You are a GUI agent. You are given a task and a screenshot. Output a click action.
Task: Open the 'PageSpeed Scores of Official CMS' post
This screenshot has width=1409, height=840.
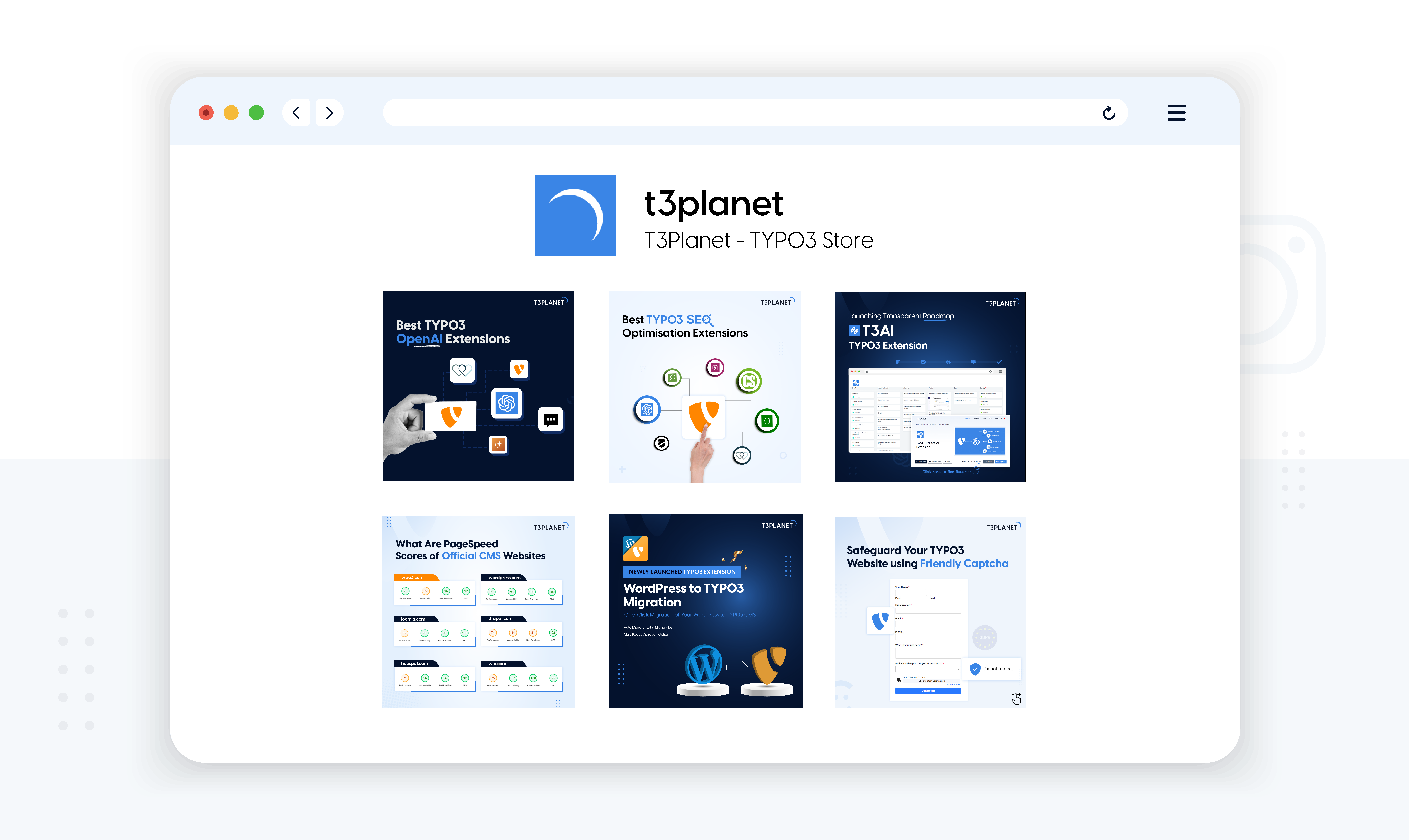(x=478, y=612)
